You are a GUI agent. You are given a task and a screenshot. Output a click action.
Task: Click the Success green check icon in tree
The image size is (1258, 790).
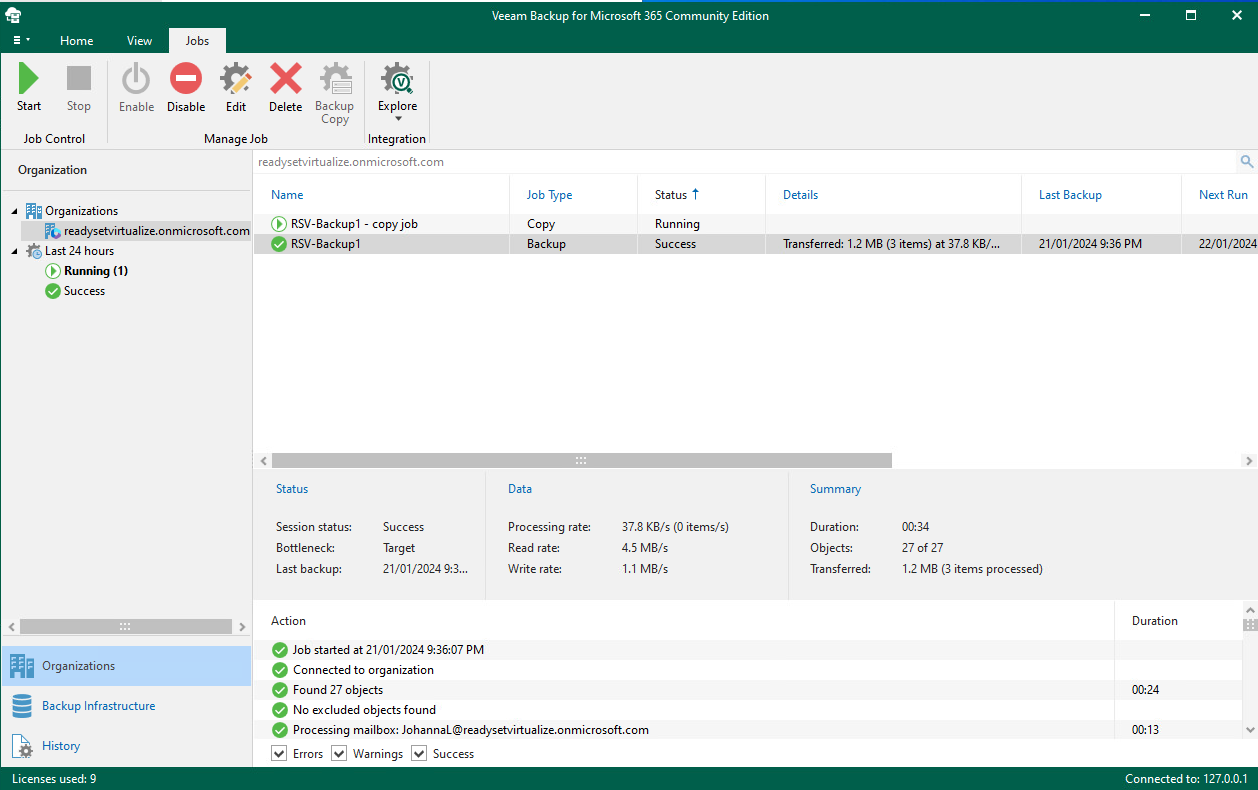[x=52, y=291]
